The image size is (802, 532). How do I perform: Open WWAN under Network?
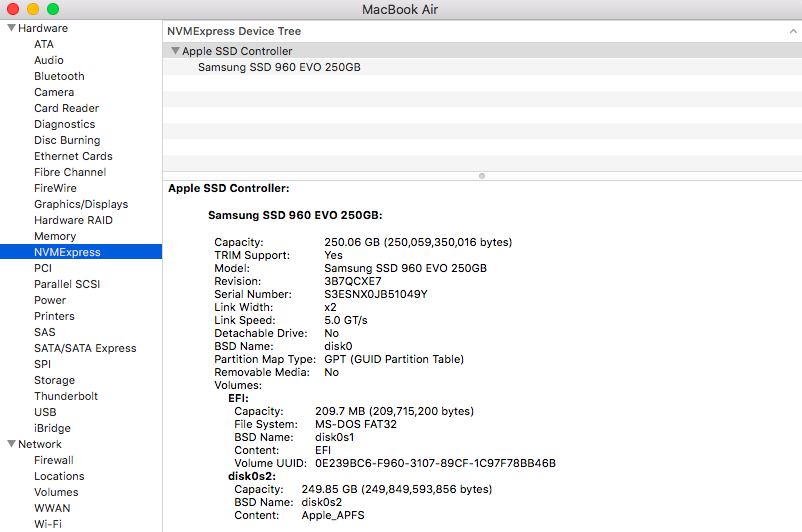(x=52, y=508)
